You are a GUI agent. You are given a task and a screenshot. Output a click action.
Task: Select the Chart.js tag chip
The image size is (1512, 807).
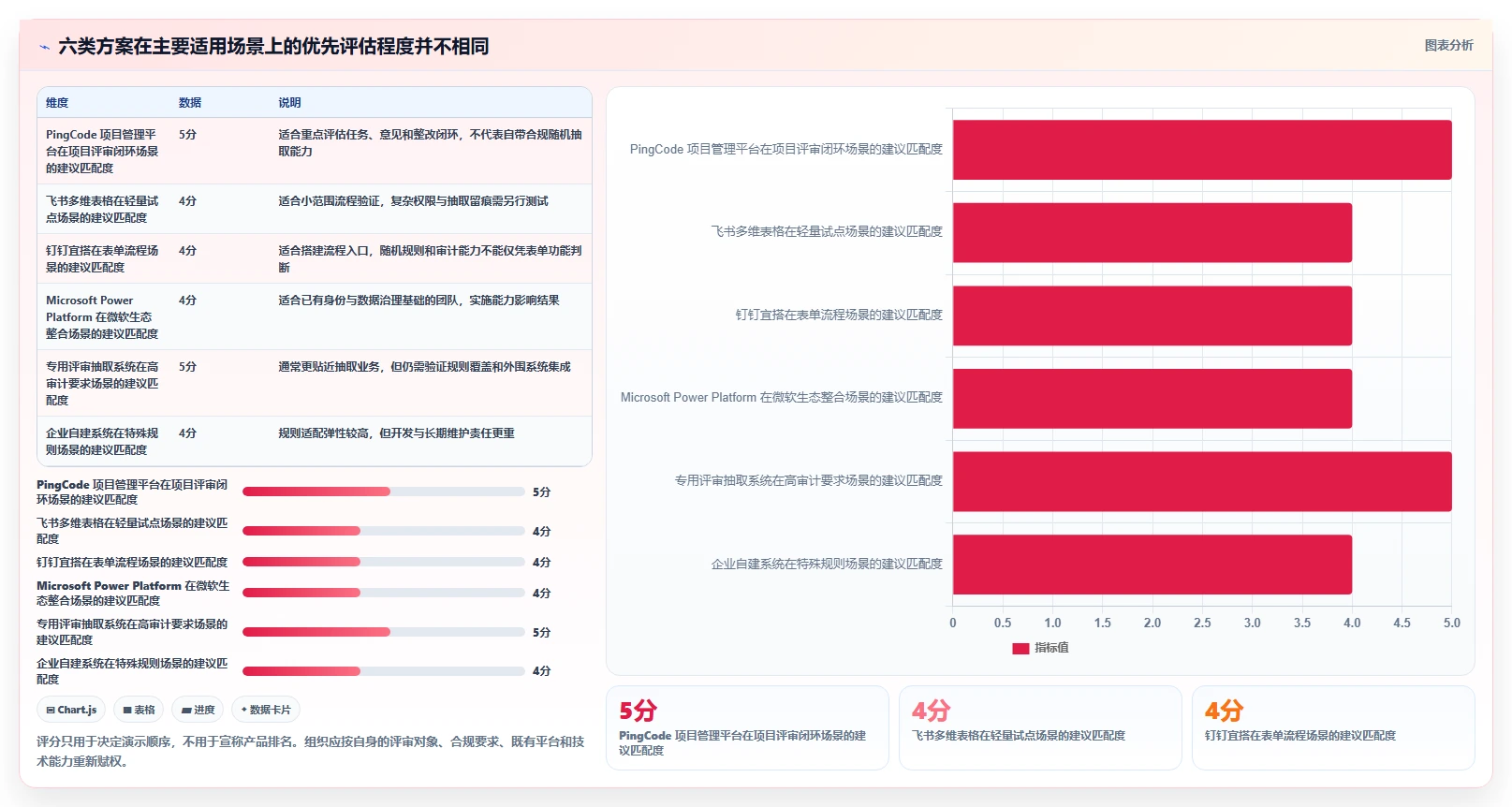point(71,710)
